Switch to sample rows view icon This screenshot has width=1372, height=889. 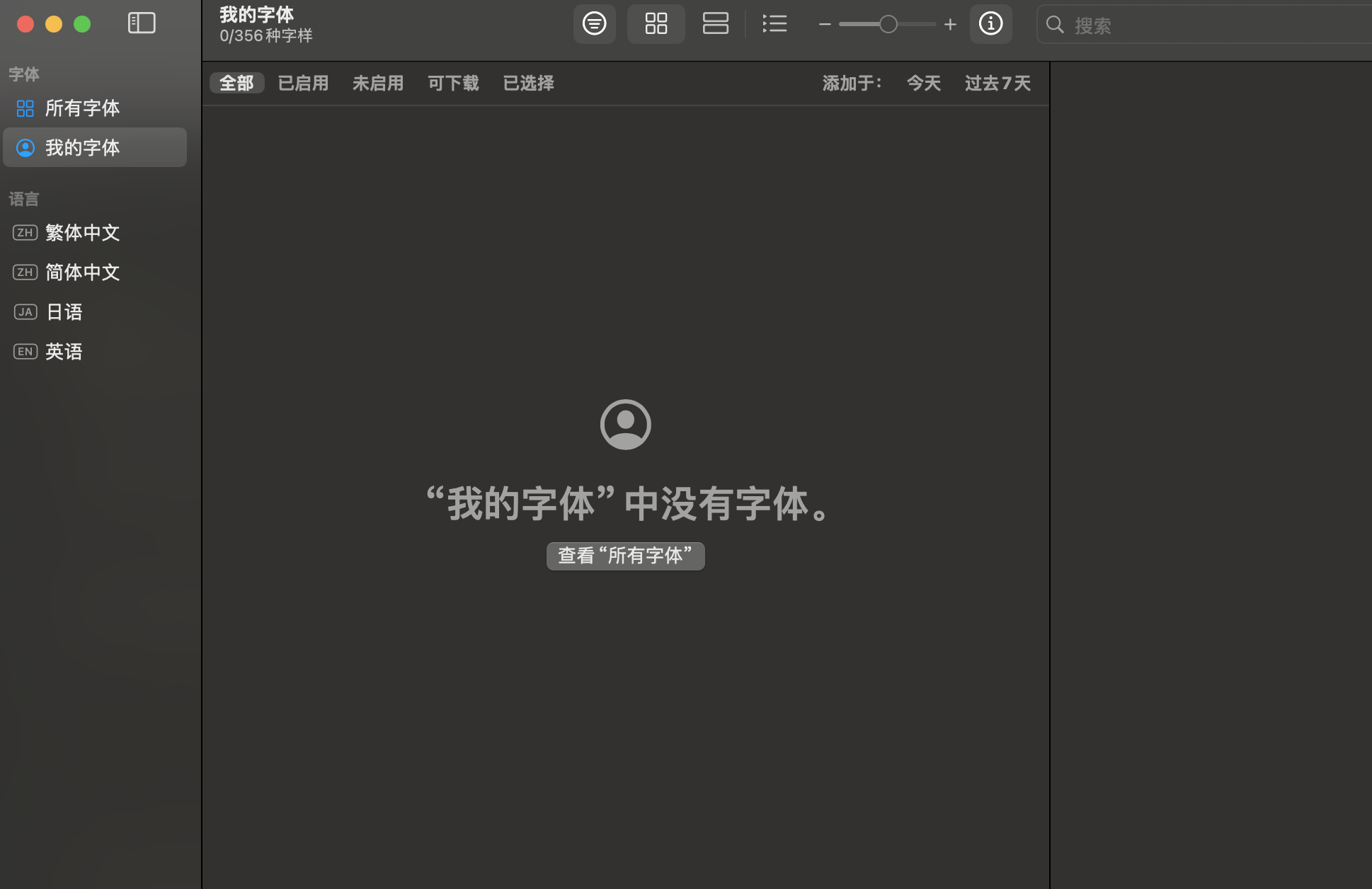(x=715, y=24)
